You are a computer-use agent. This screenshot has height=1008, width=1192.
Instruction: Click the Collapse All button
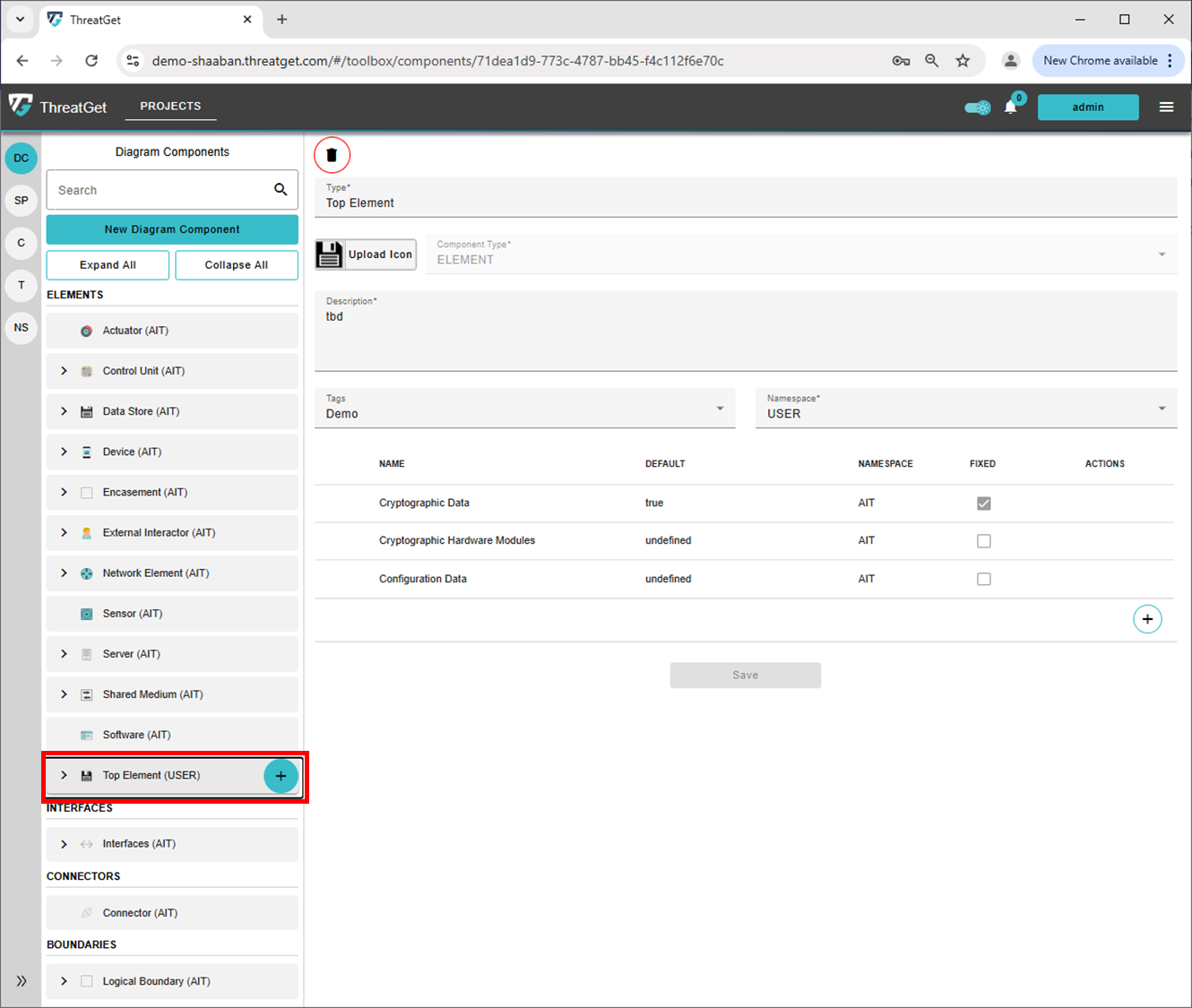click(x=237, y=265)
